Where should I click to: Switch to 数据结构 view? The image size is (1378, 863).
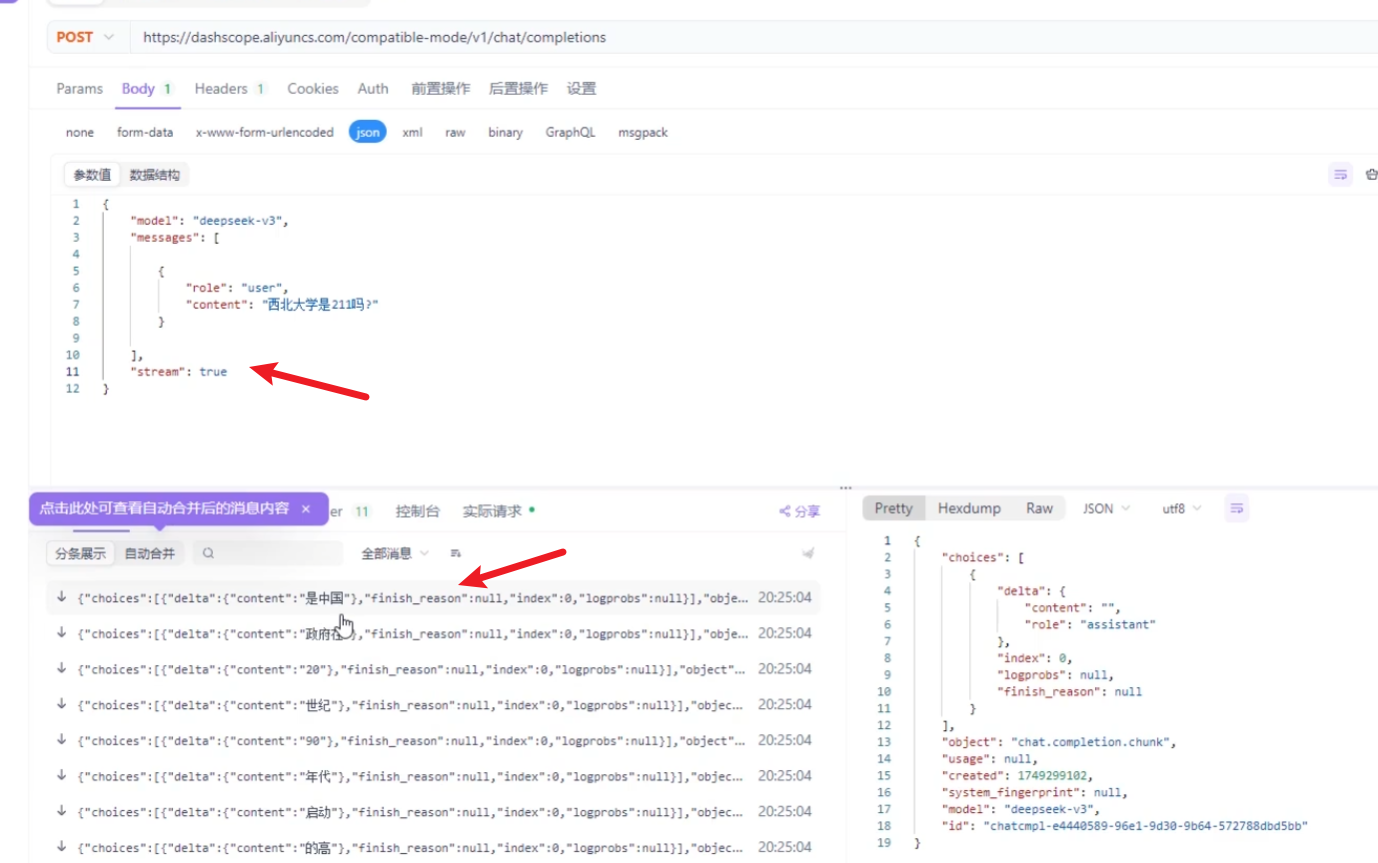(155, 175)
